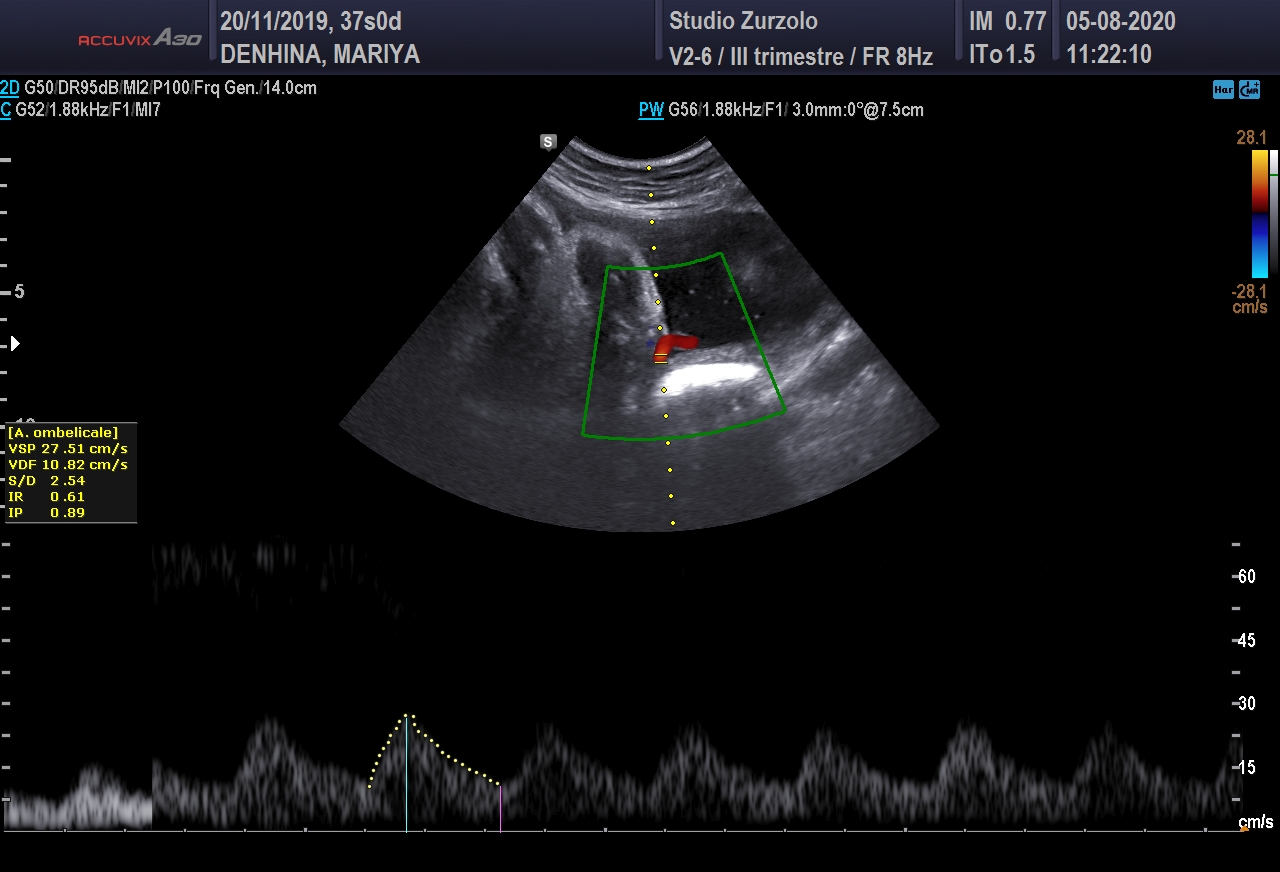Image resolution: width=1280 pixels, height=872 pixels.
Task: Click the A. ombelicale measurement results box
Action: coord(70,473)
